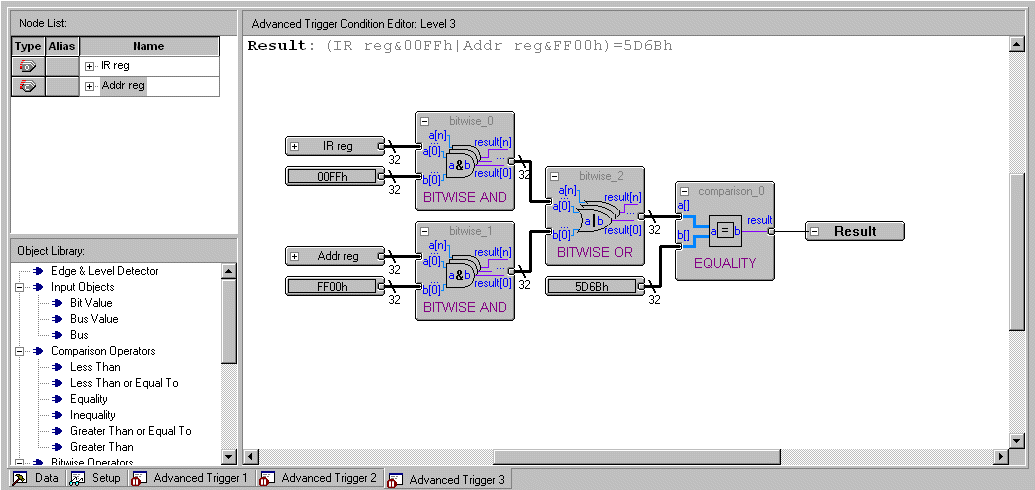Screen dimensions: 1035x490
Task: Expand Addr reg in the Node List
Action: click(x=90, y=86)
